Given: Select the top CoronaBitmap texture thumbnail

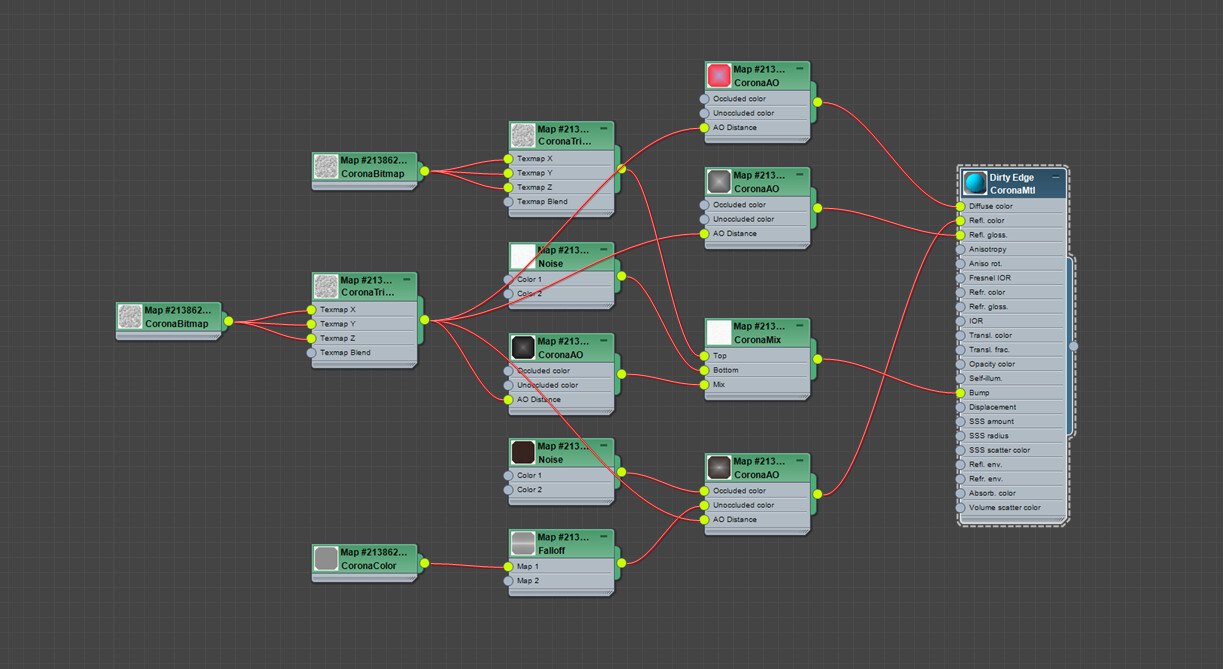Looking at the screenshot, I should [x=326, y=167].
